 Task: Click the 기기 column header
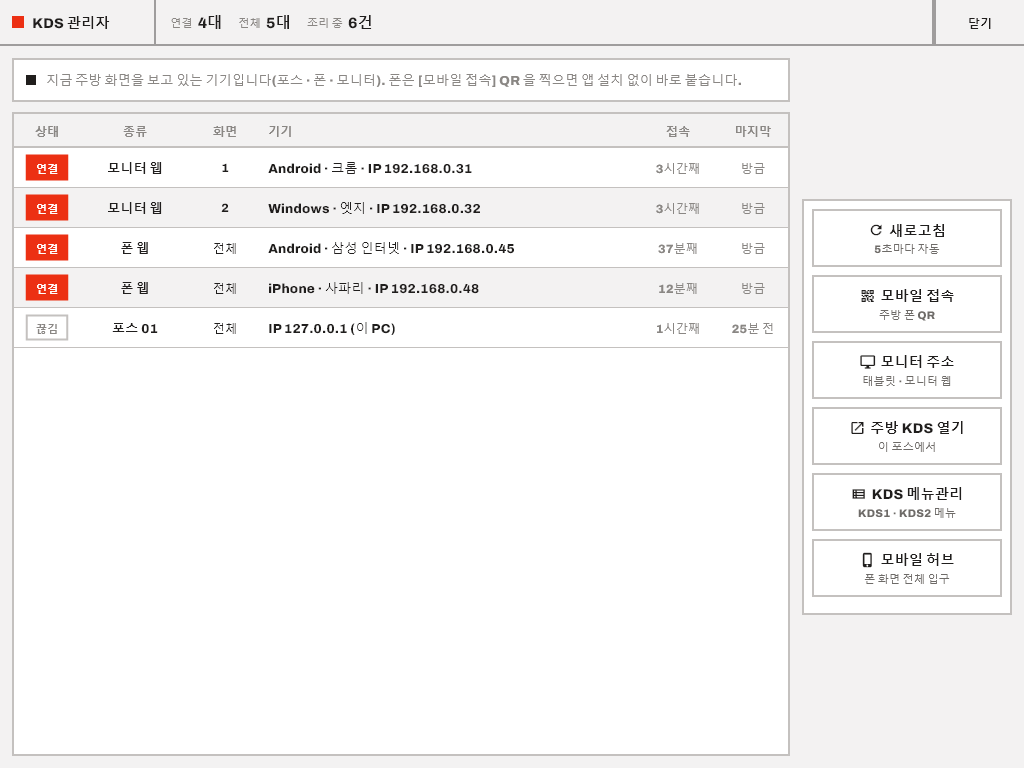pos(280,131)
